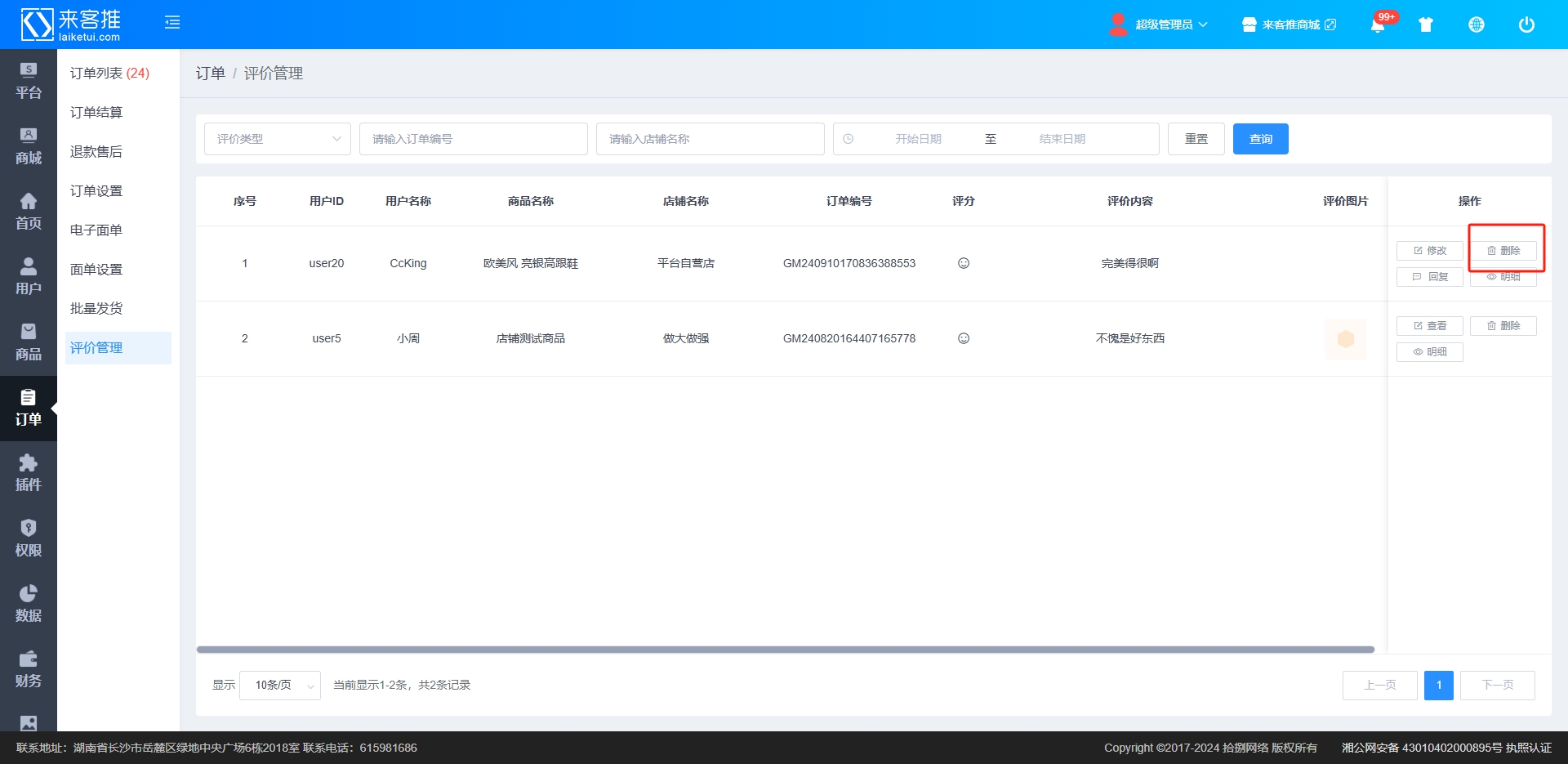Screen dimensions: 1568x764
Task: Select 退款售后 from the order submenu
Action: pyautogui.click(x=96, y=152)
